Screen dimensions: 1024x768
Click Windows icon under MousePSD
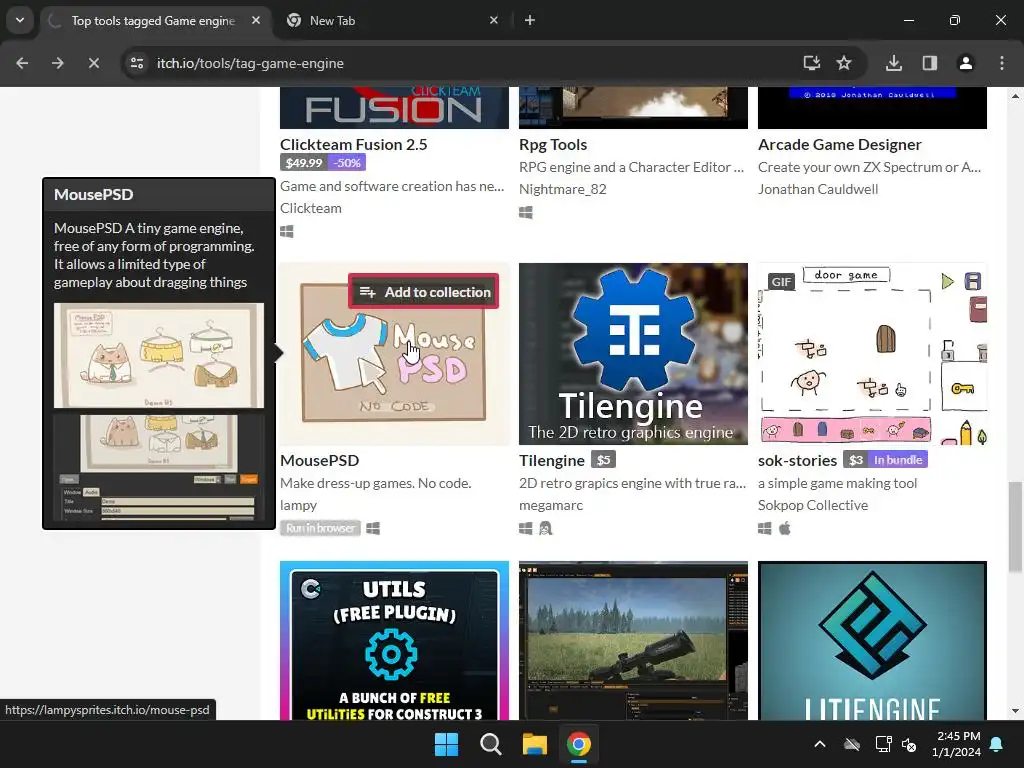coord(373,528)
